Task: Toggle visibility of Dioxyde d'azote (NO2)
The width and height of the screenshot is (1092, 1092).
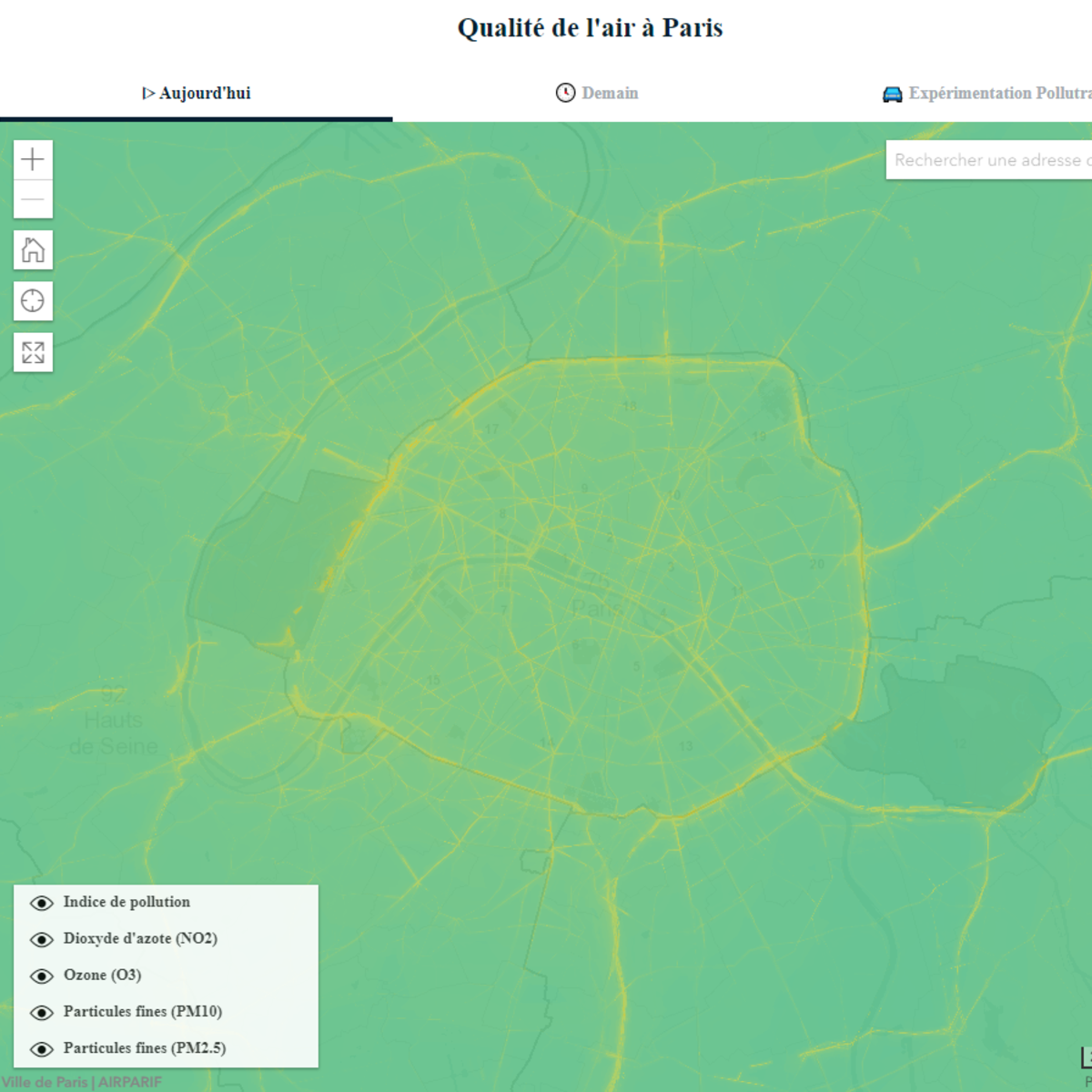Action: (x=40, y=939)
